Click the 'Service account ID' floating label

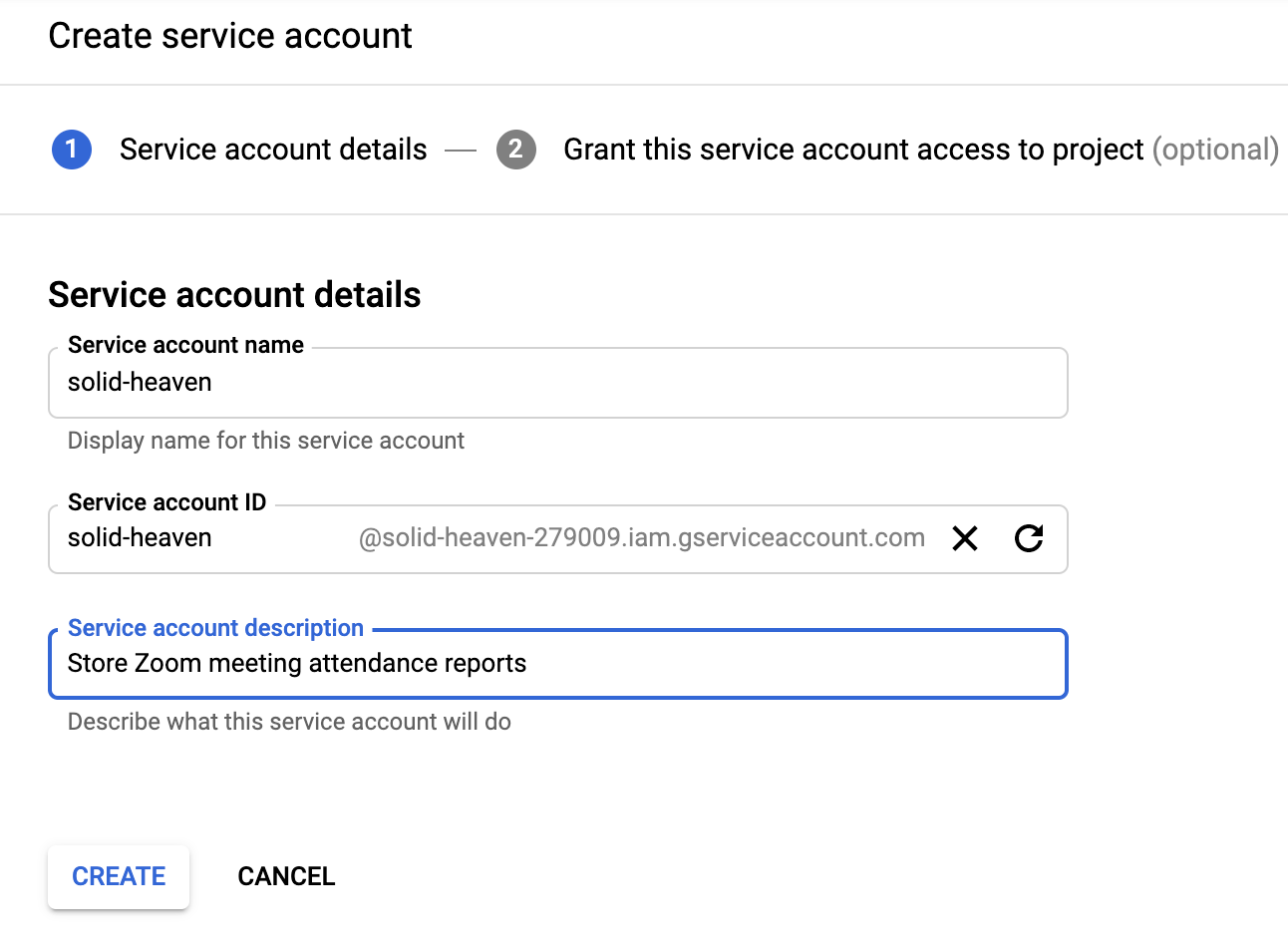166,502
